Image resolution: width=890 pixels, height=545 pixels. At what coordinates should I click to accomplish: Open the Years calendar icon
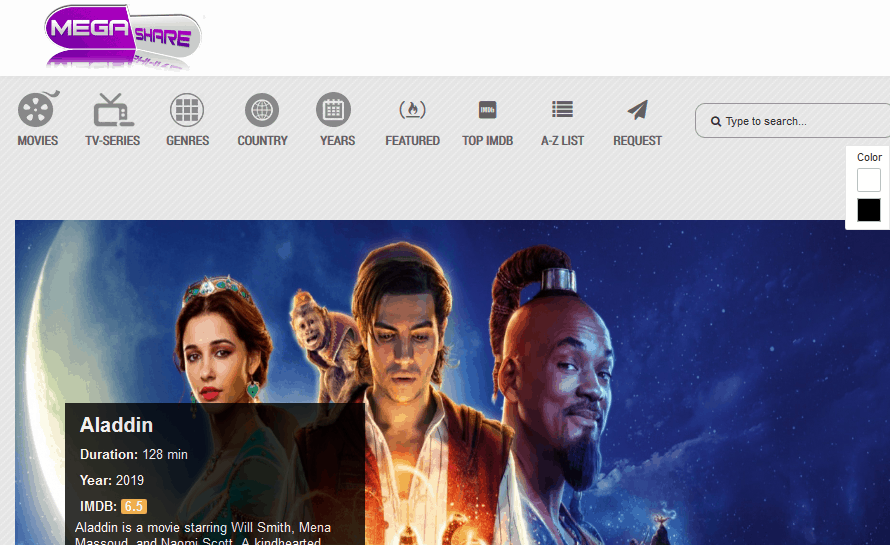[333, 110]
